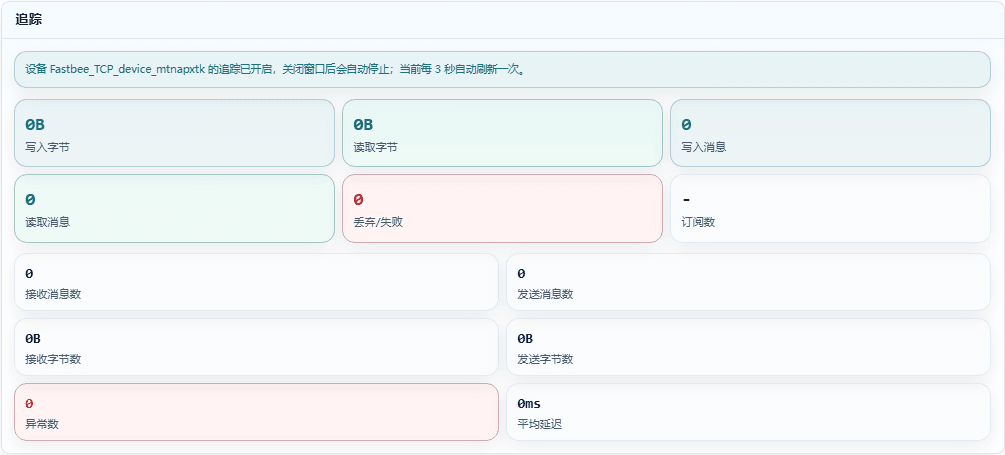Click the 接收消息数 label

click(53, 294)
